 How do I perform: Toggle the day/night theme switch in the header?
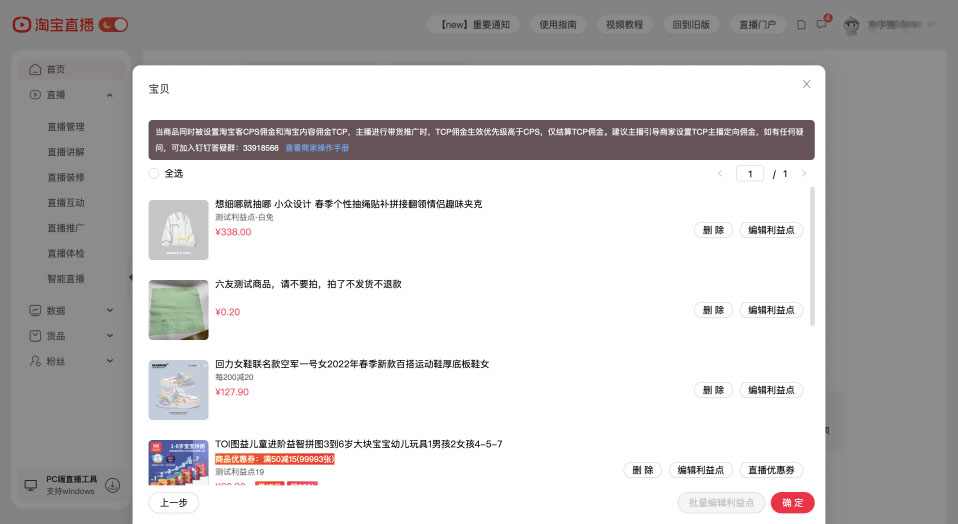coord(113,24)
